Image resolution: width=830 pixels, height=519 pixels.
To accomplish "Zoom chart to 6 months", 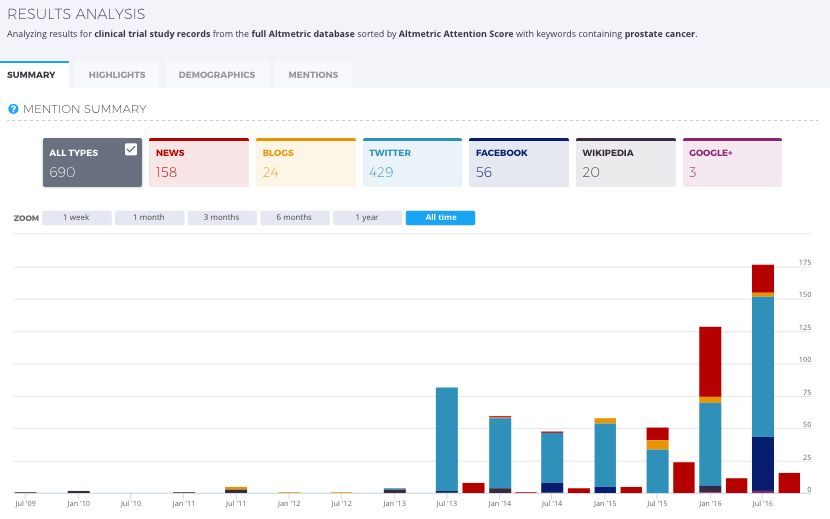I will pyautogui.click(x=295, y=218).
